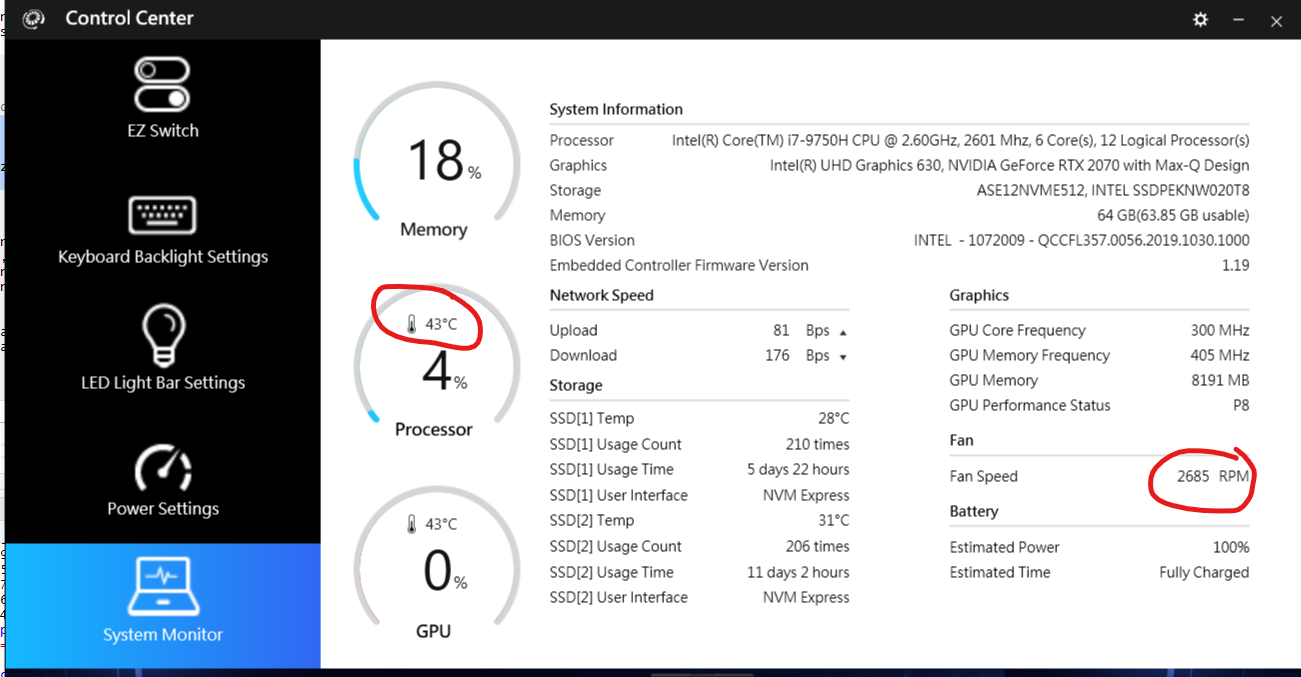Click the Fan Speed 2685 RPM value
This screenshot has width=1301, height=677.
pos(1213,476)
